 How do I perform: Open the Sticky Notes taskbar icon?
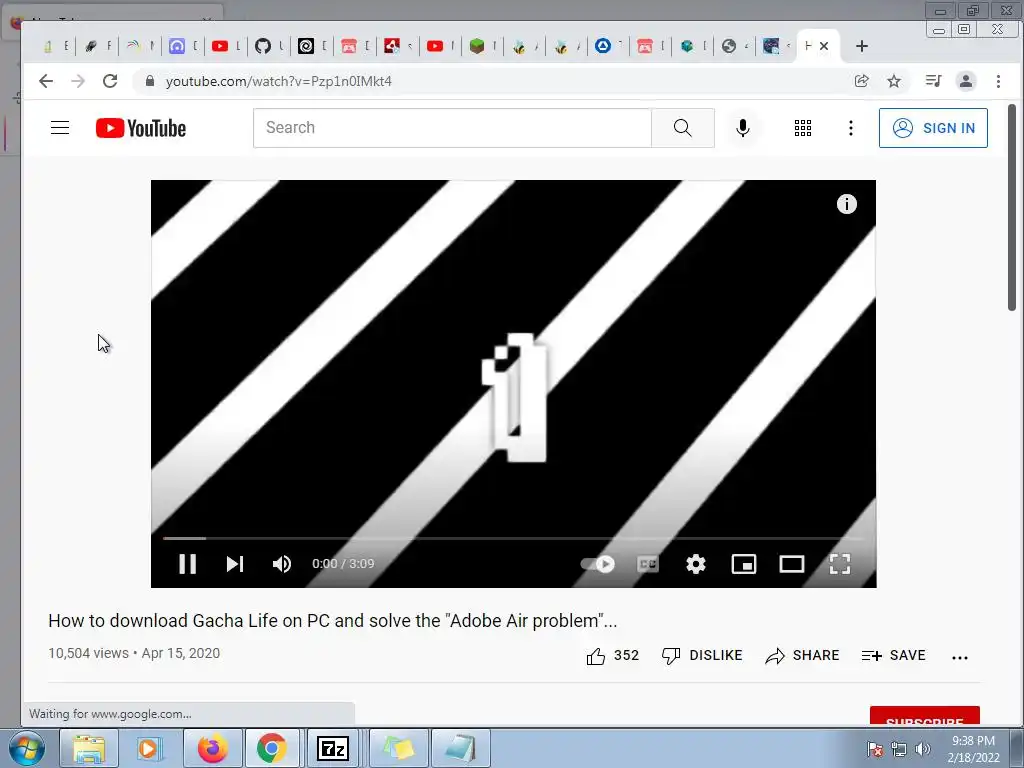point(399,748)
